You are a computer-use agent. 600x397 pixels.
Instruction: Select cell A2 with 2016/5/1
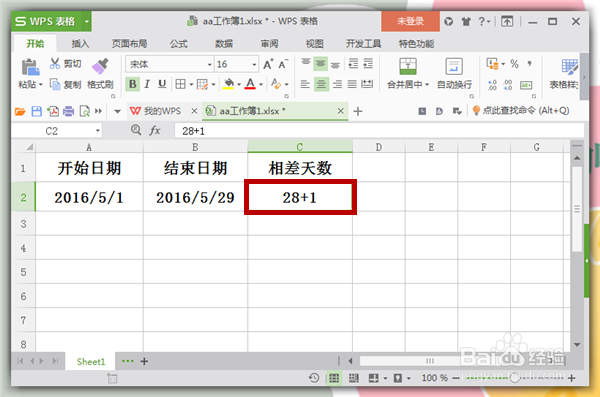pos(89,197)
